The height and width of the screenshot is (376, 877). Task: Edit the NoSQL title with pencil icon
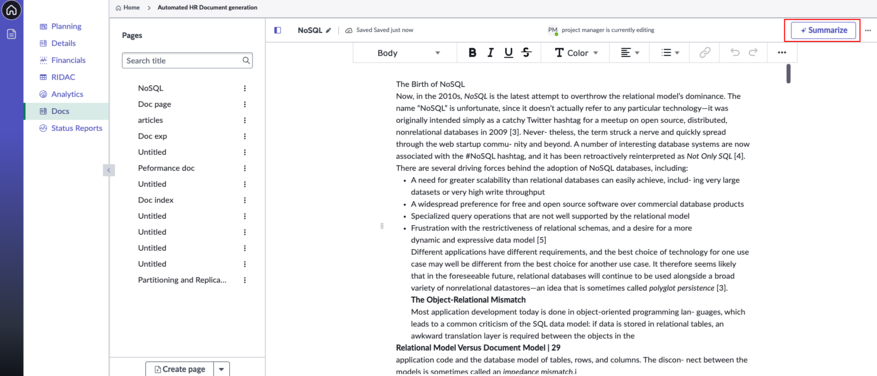(329, 30)
